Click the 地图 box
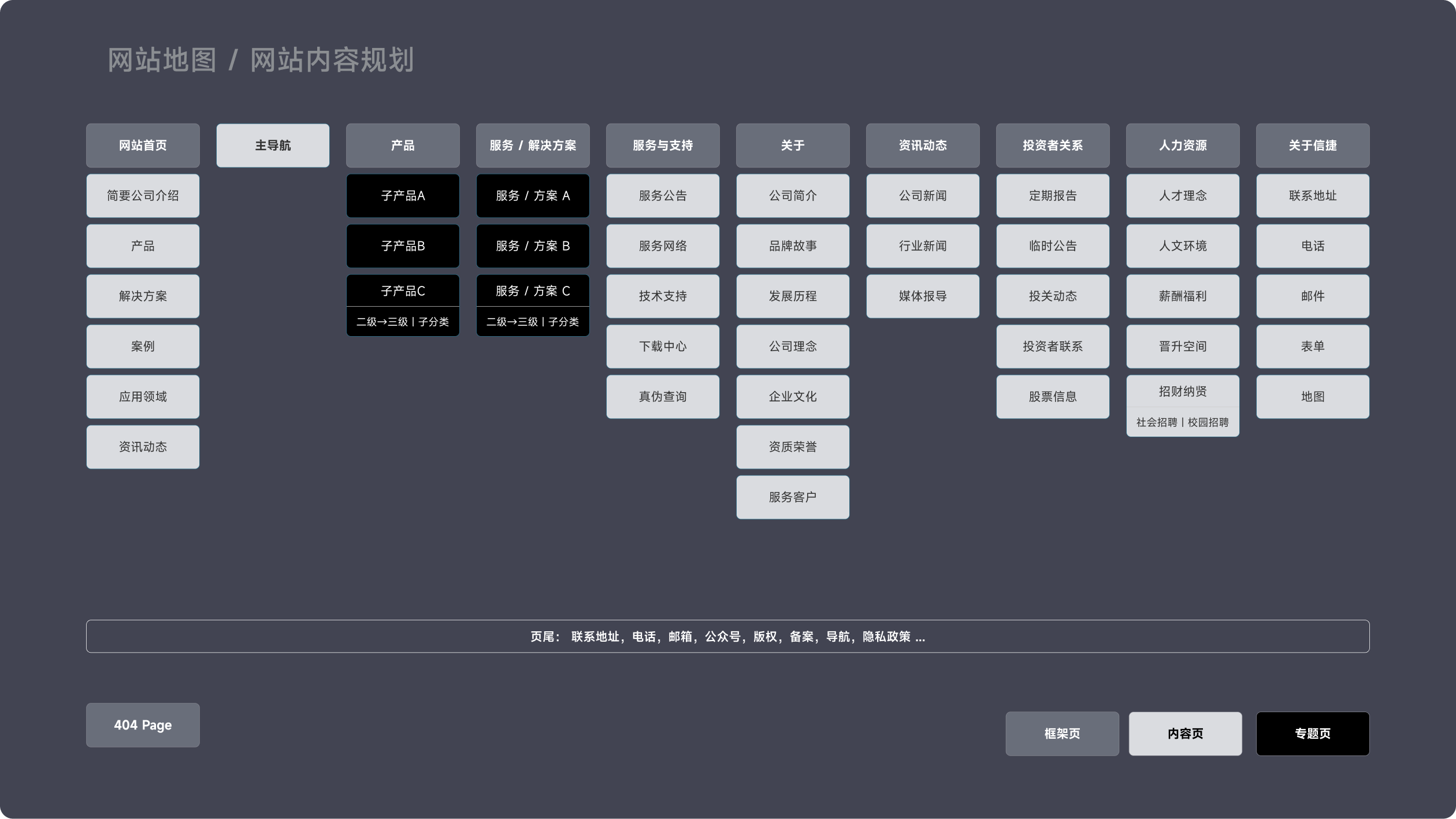The image size is (1456, 819). pos(1313,397)
